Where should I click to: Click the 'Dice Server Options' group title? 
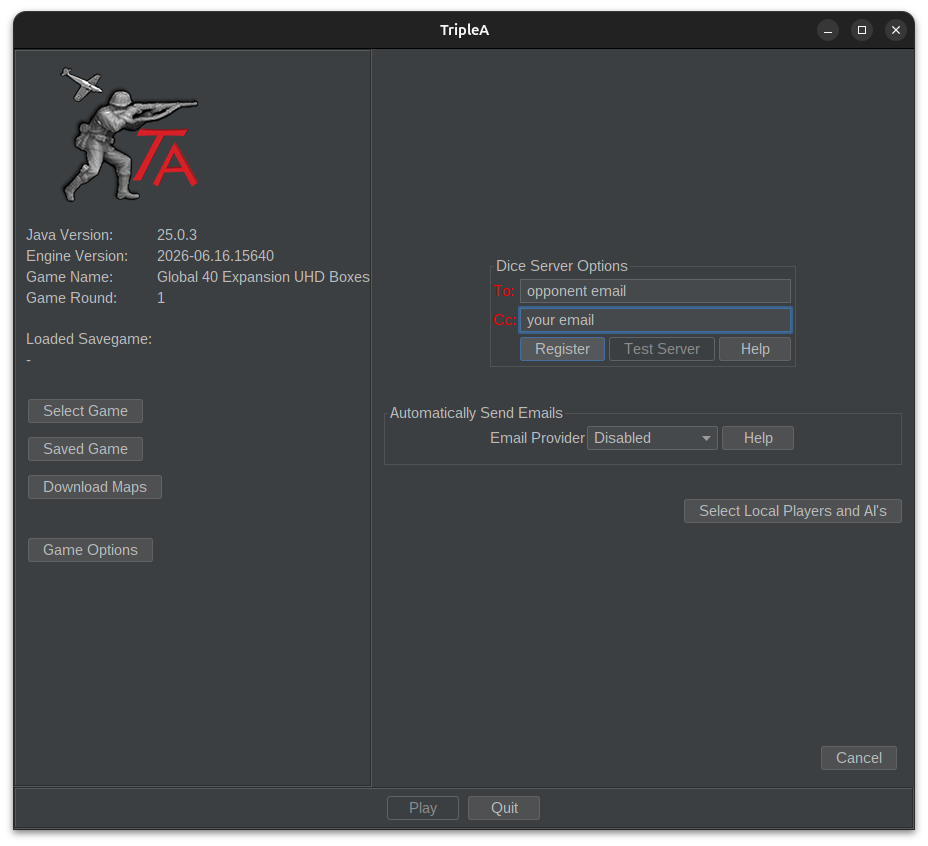click(562, 266)
